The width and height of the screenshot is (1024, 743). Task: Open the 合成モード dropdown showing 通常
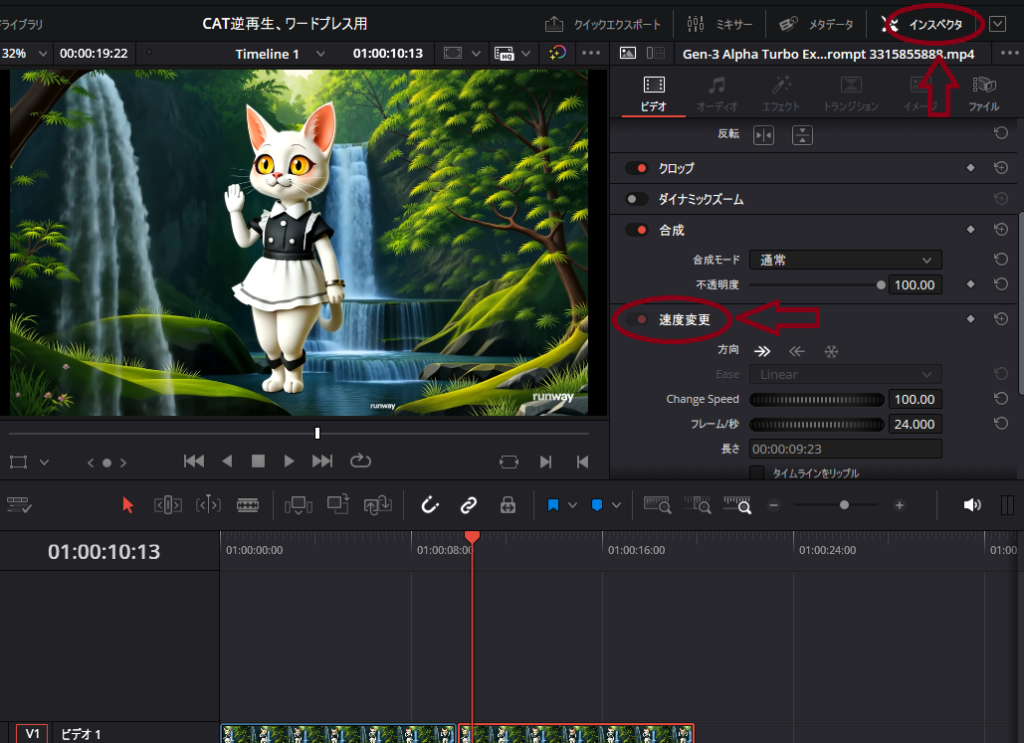(x=845, y=260)
